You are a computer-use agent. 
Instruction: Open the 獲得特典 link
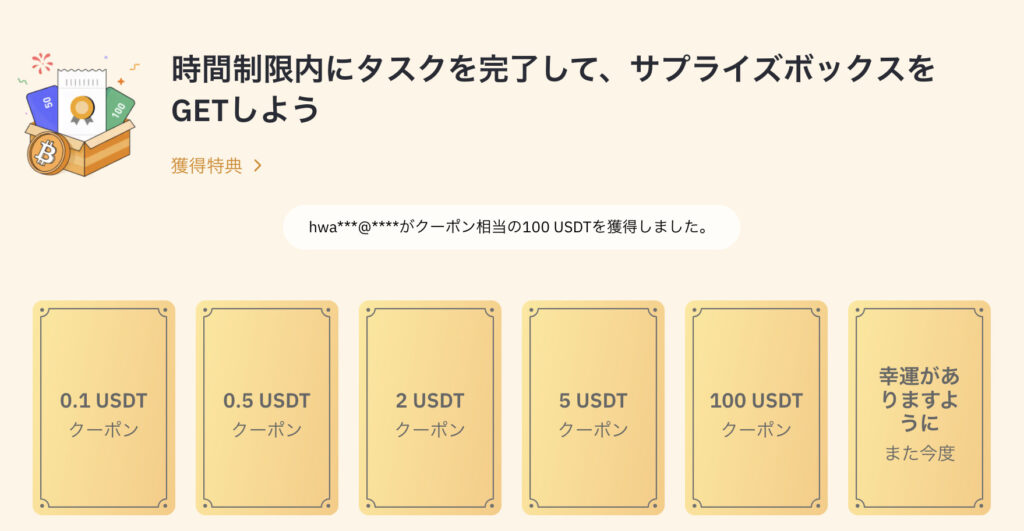206,166
